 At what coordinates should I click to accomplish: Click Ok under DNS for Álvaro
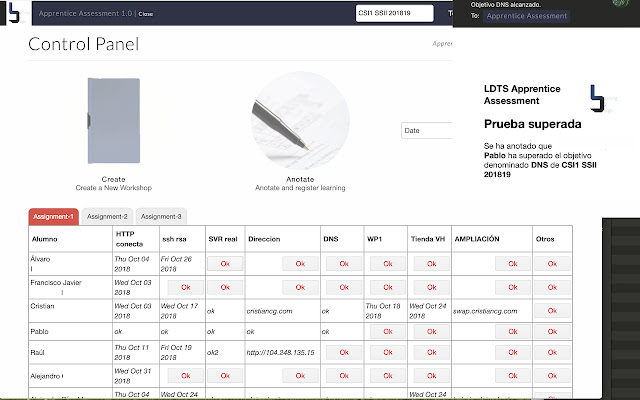pyautogui.click(x=344, y=264)
